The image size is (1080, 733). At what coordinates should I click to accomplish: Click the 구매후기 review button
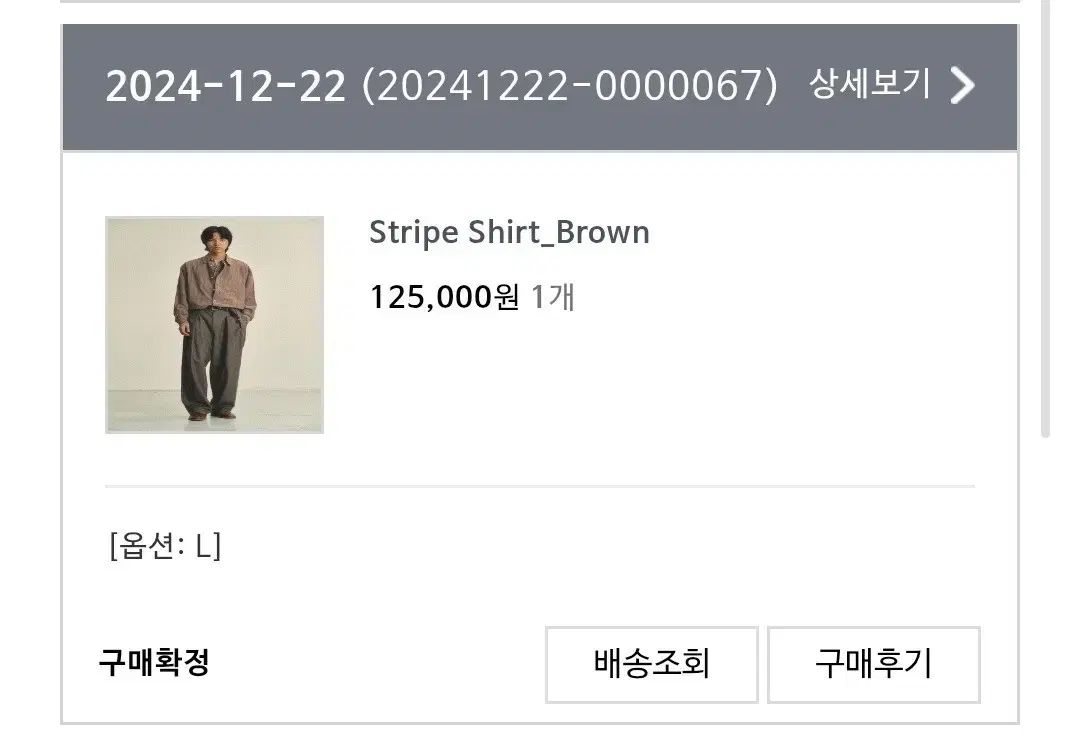tap(873, 665)
